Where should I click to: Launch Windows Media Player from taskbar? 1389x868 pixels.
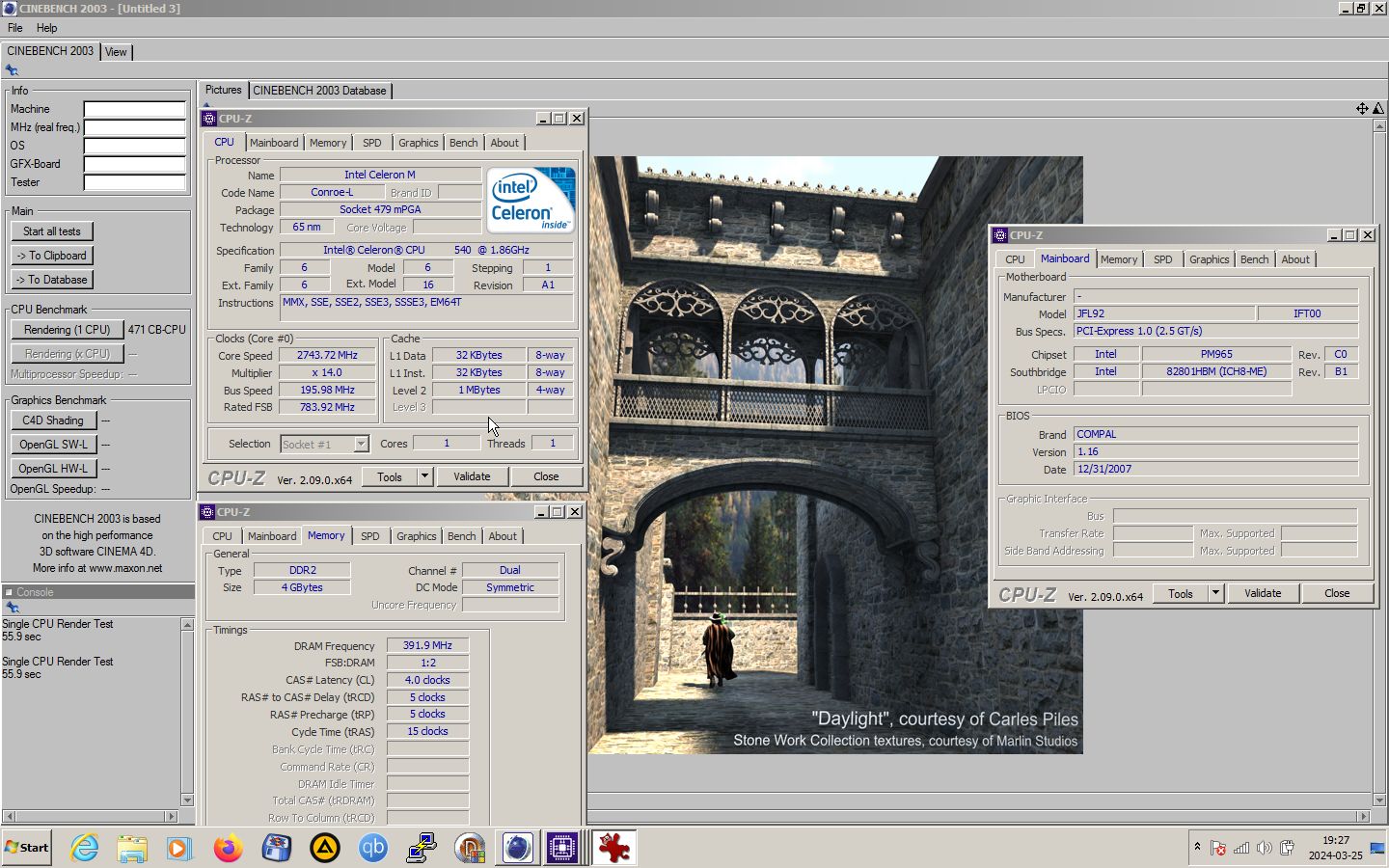(179, 848)
